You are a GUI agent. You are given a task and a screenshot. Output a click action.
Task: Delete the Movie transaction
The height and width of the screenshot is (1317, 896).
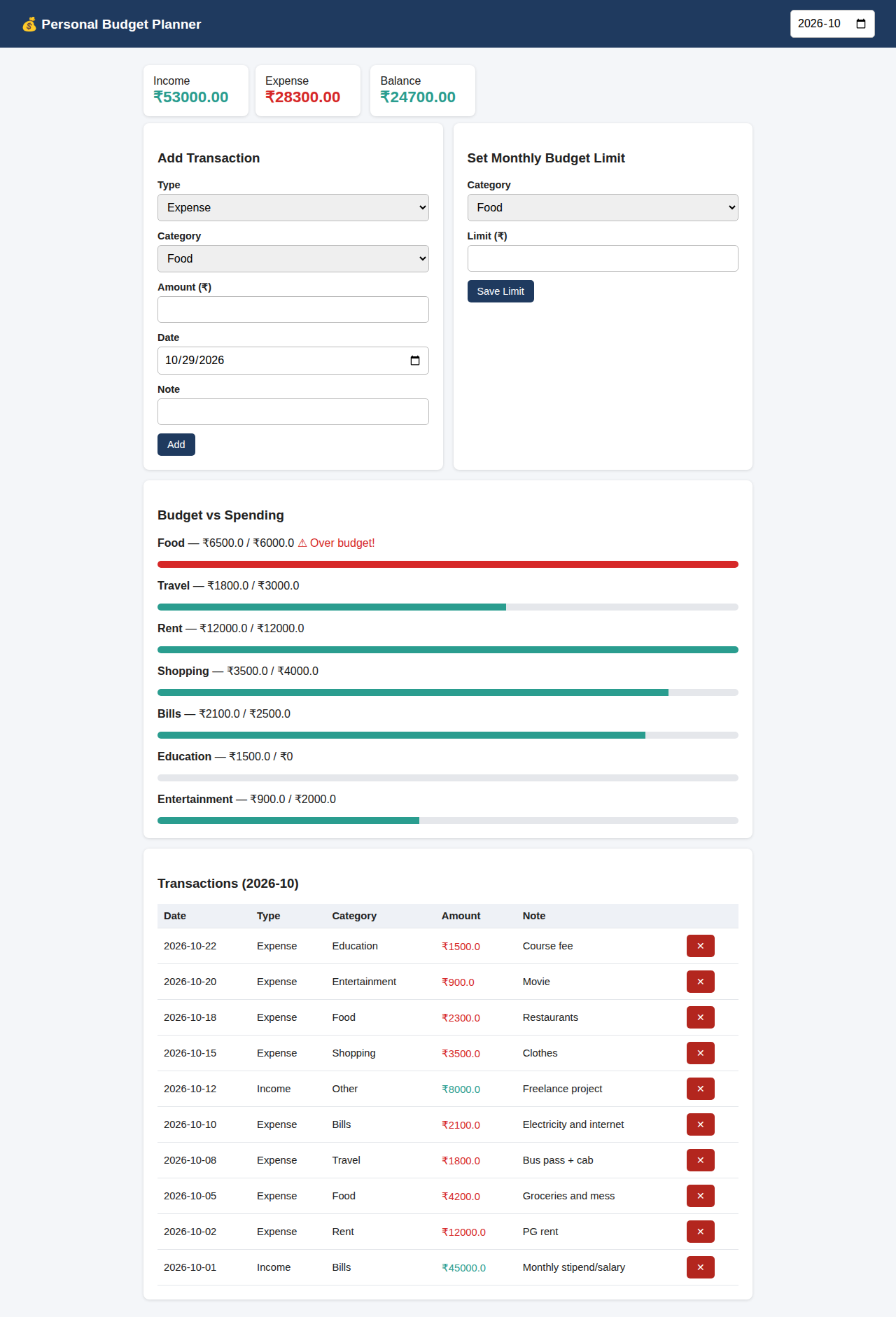pyautogui.click(x=700, y=982)
